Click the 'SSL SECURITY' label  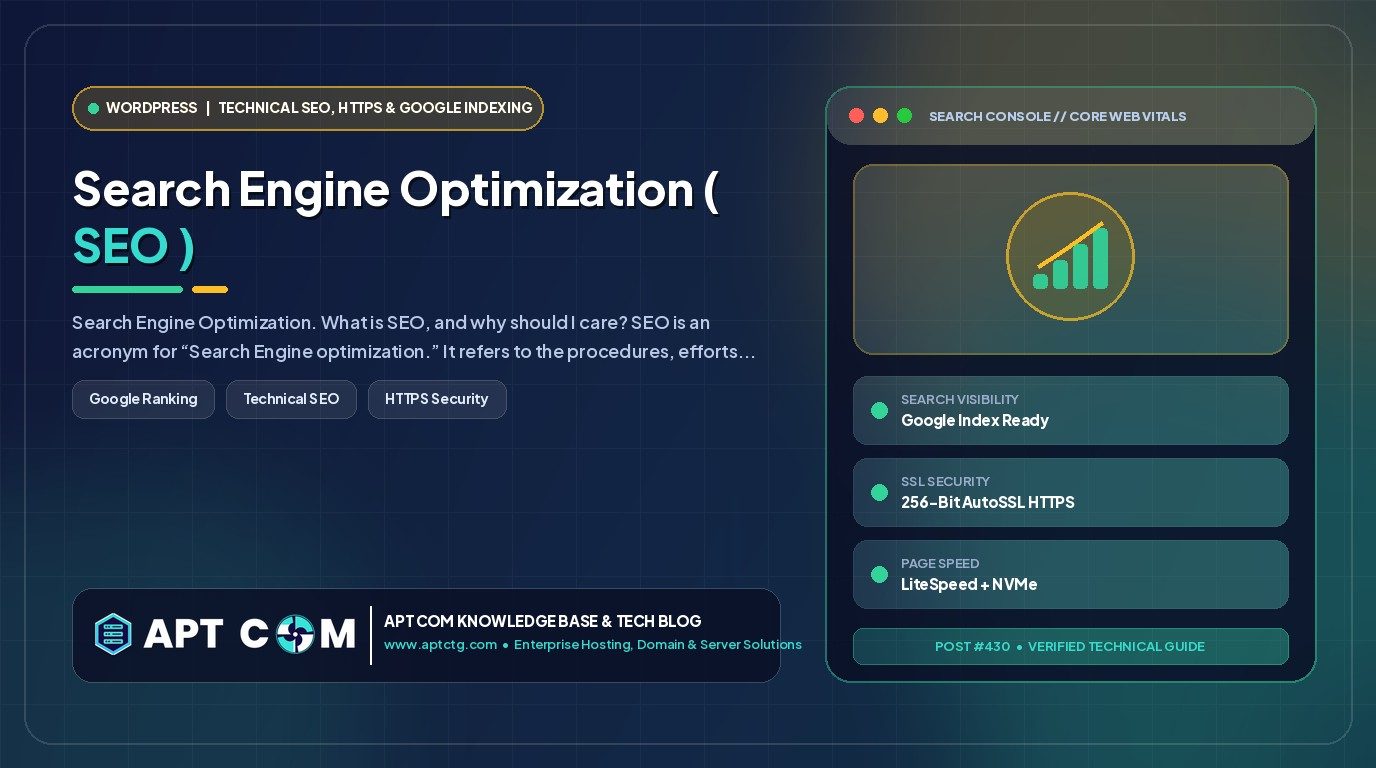945,481
